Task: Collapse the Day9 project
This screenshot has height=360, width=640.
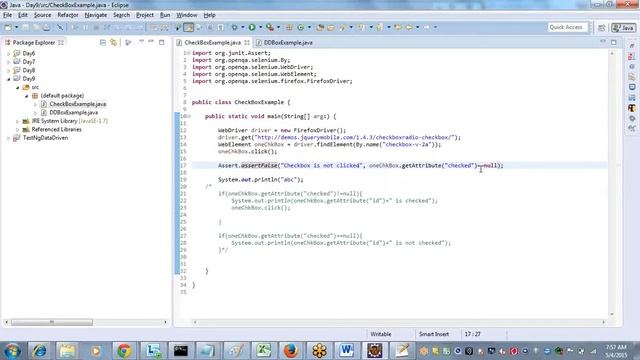Action: pyautogui.click(x=9, y=79)
